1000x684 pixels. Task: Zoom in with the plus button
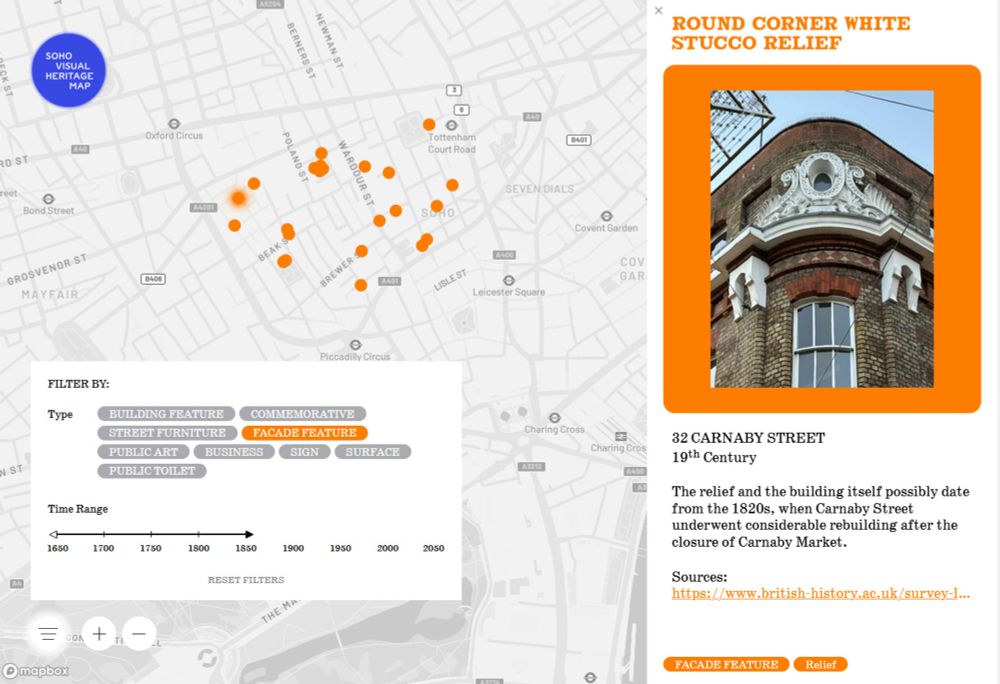point(99,634)
